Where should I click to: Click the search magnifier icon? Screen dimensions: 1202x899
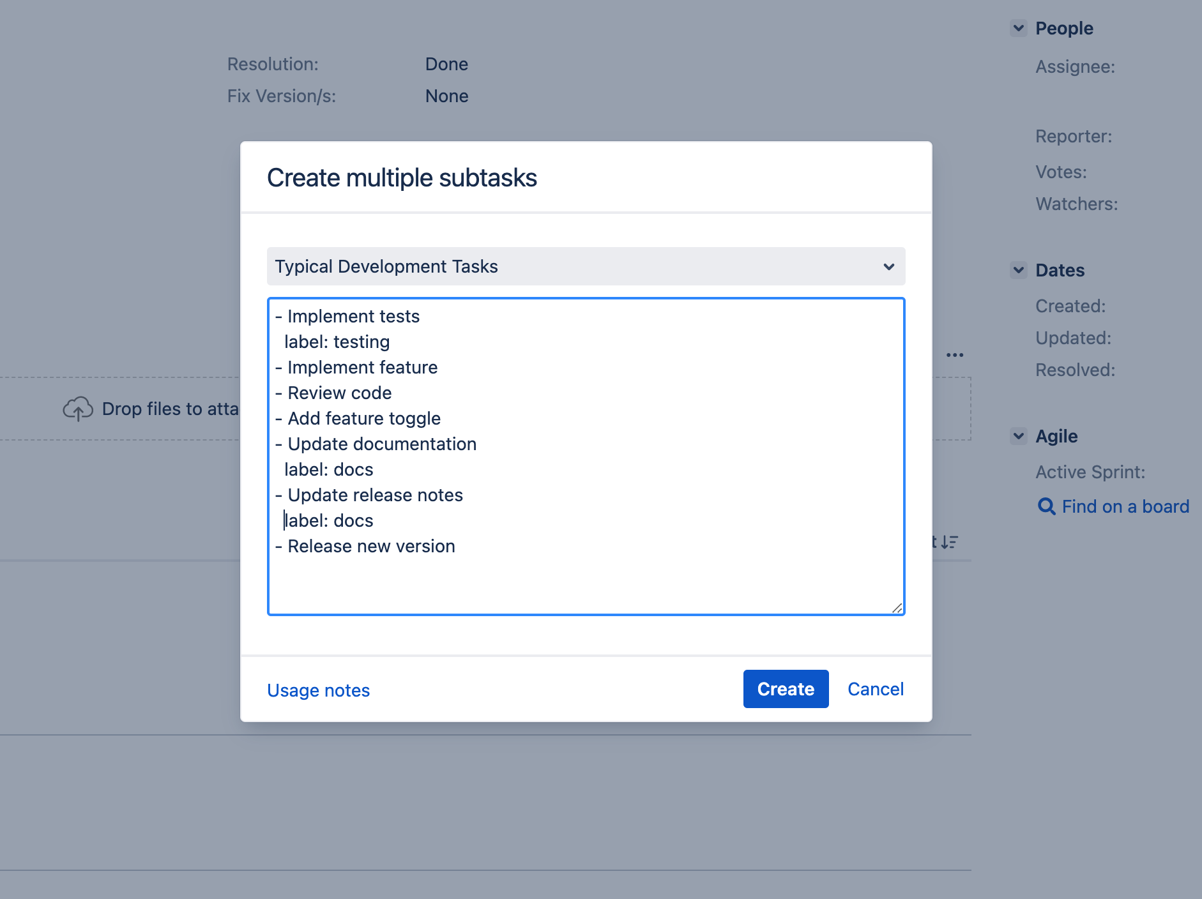1046,507
